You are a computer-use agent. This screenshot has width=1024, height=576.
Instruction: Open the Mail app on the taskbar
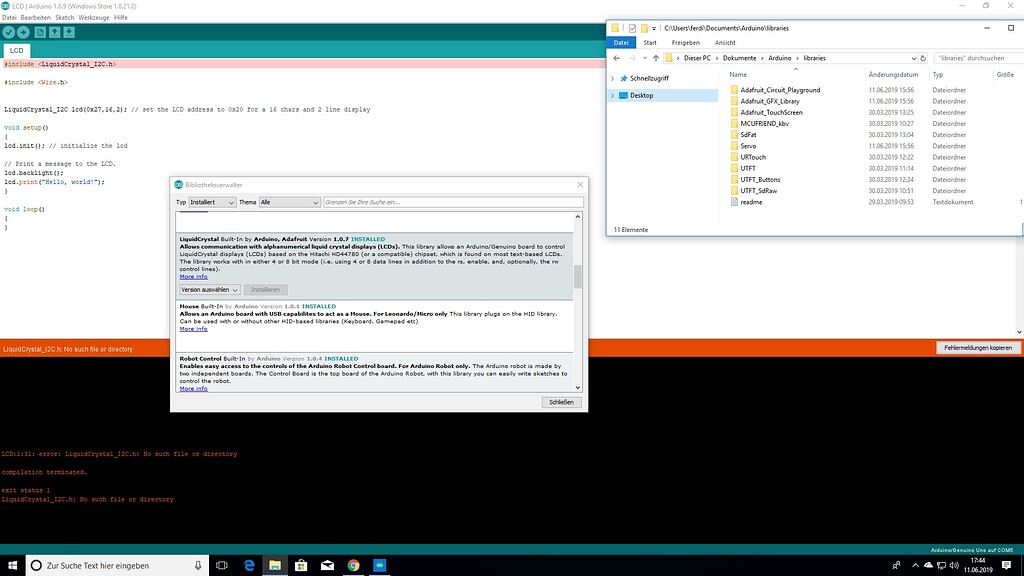327,566
